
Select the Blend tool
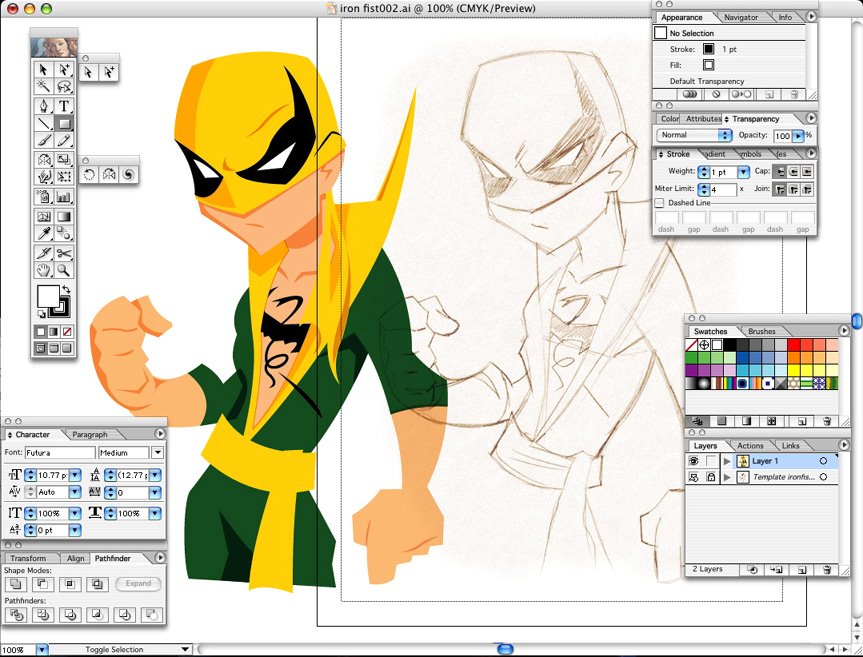(x=64, y=233)
